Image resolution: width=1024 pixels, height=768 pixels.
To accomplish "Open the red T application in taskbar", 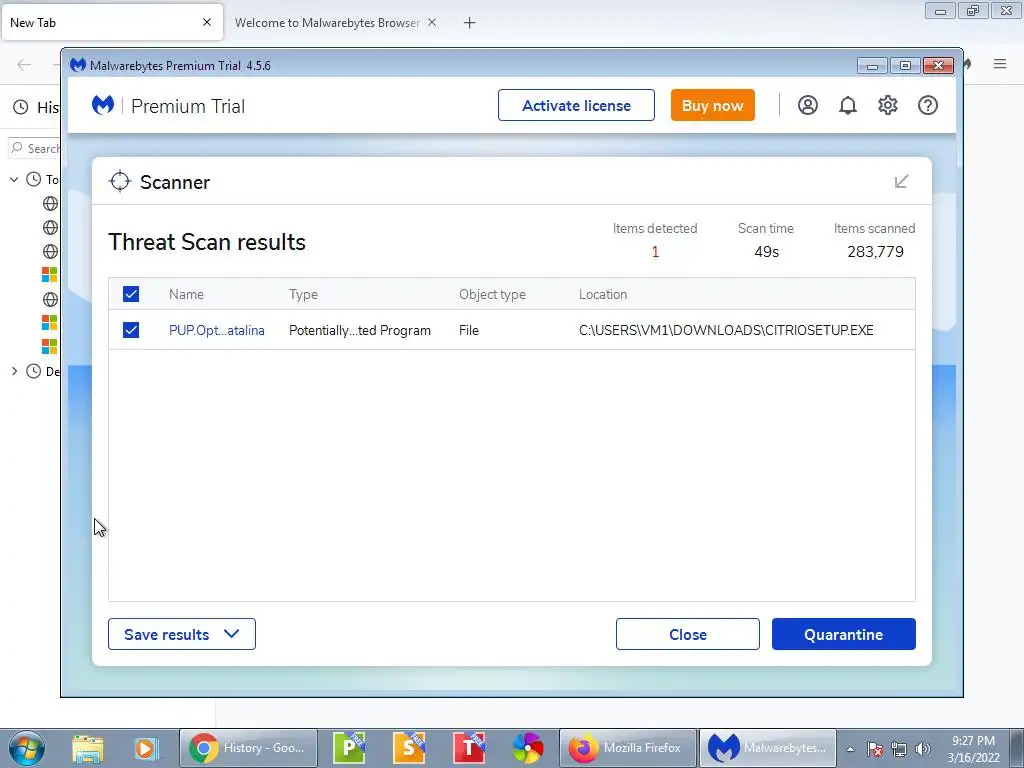I will [469, 748].
